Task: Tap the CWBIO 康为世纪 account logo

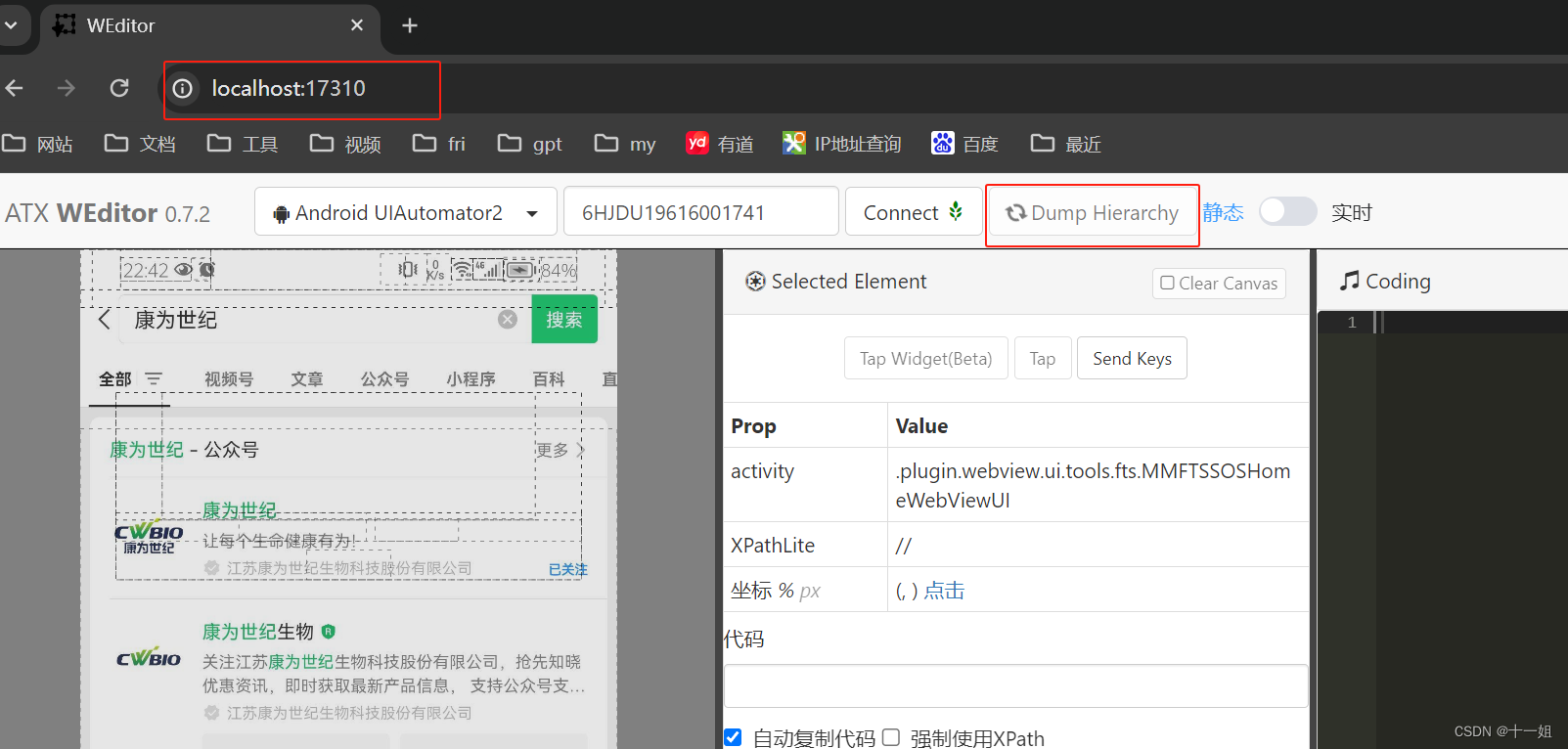Action: click(x=149, y=539)
